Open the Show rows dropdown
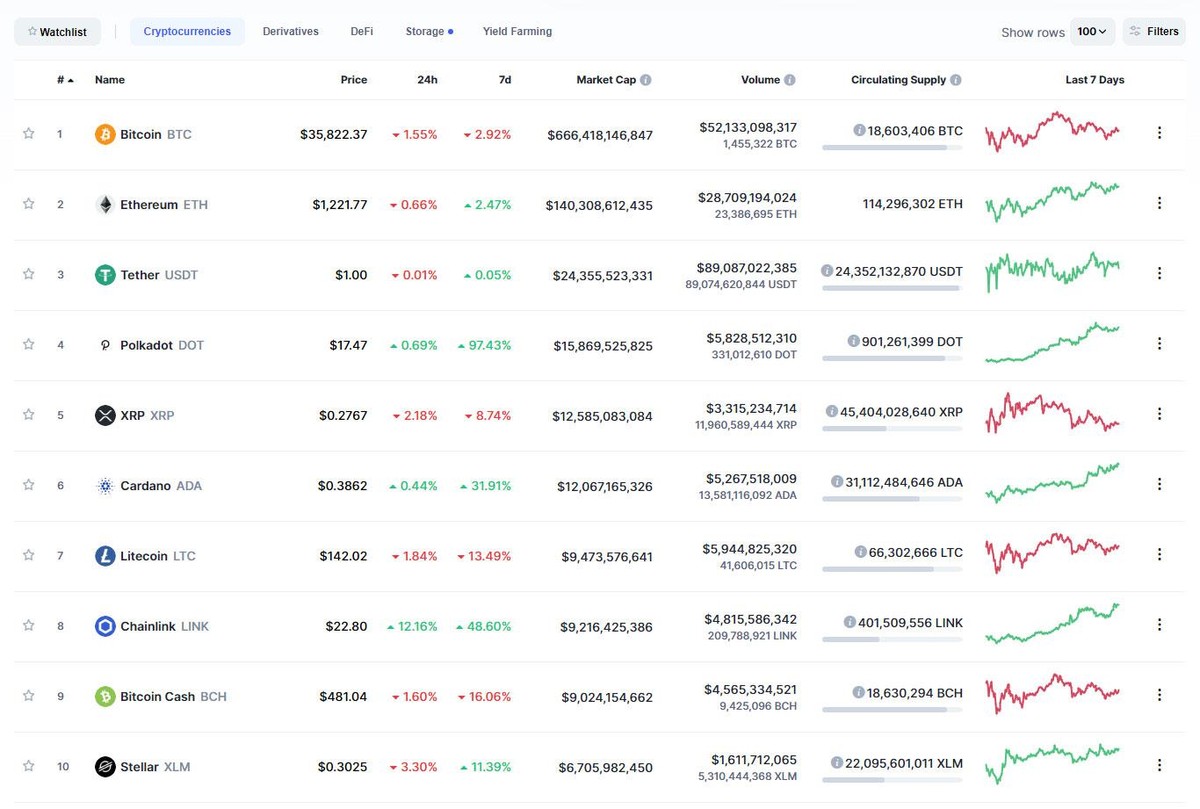Viewport: 1200px width, 809px height. click(x=1093, y=31)
